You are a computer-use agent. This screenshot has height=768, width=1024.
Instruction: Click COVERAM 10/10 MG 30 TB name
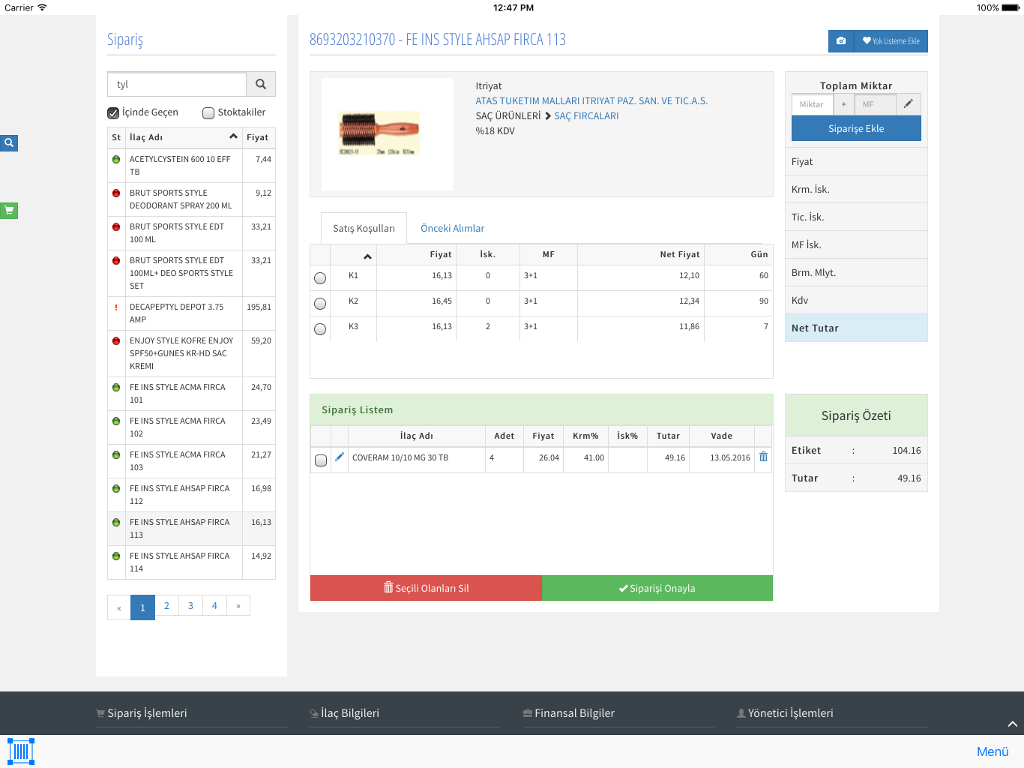click(400, 458)
